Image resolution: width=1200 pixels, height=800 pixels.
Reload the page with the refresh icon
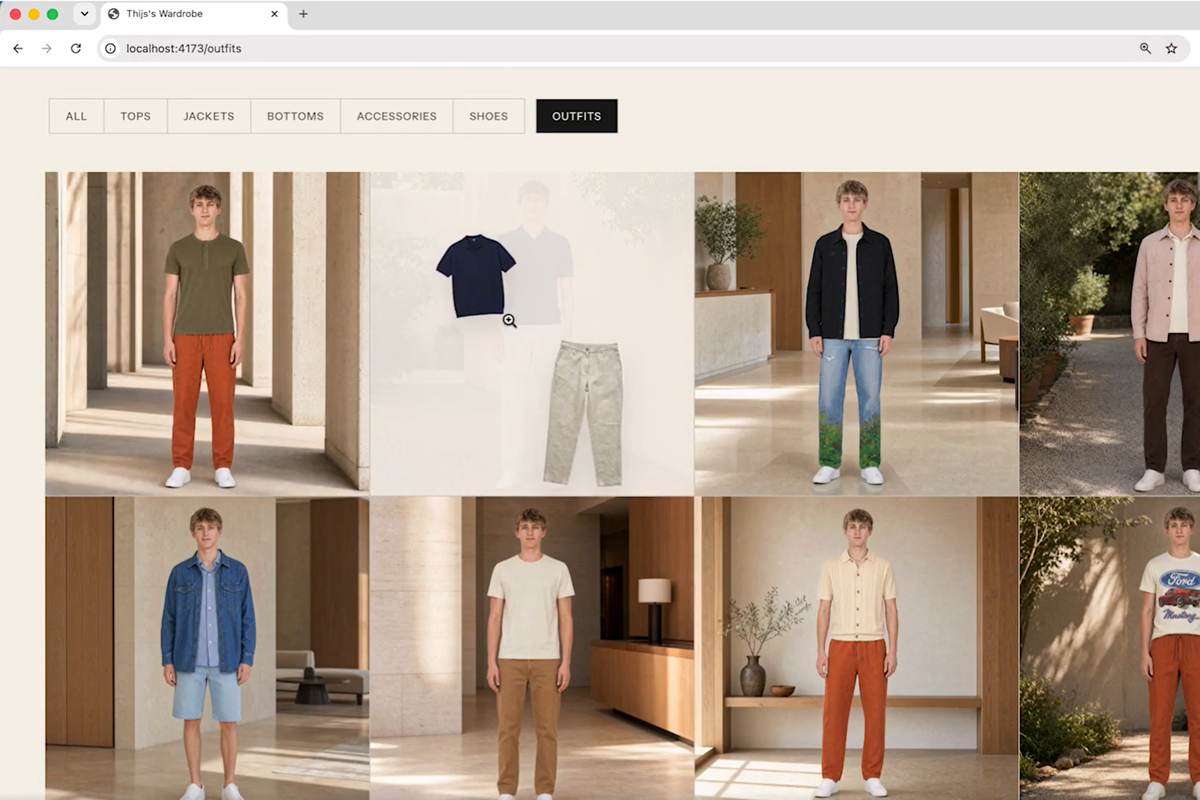[x=76, y=48]
